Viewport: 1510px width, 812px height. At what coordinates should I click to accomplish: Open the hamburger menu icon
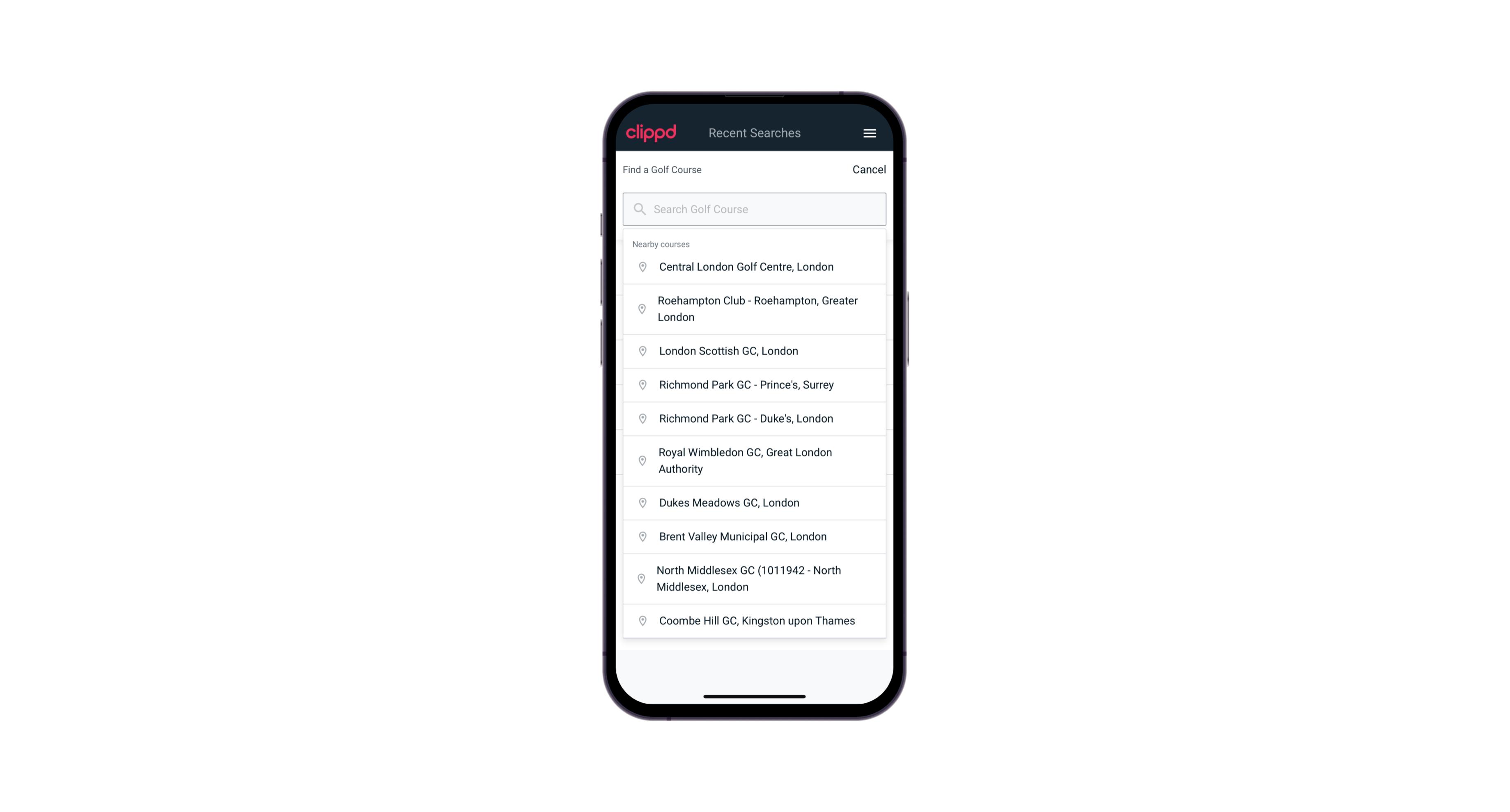tap(869, 133)
